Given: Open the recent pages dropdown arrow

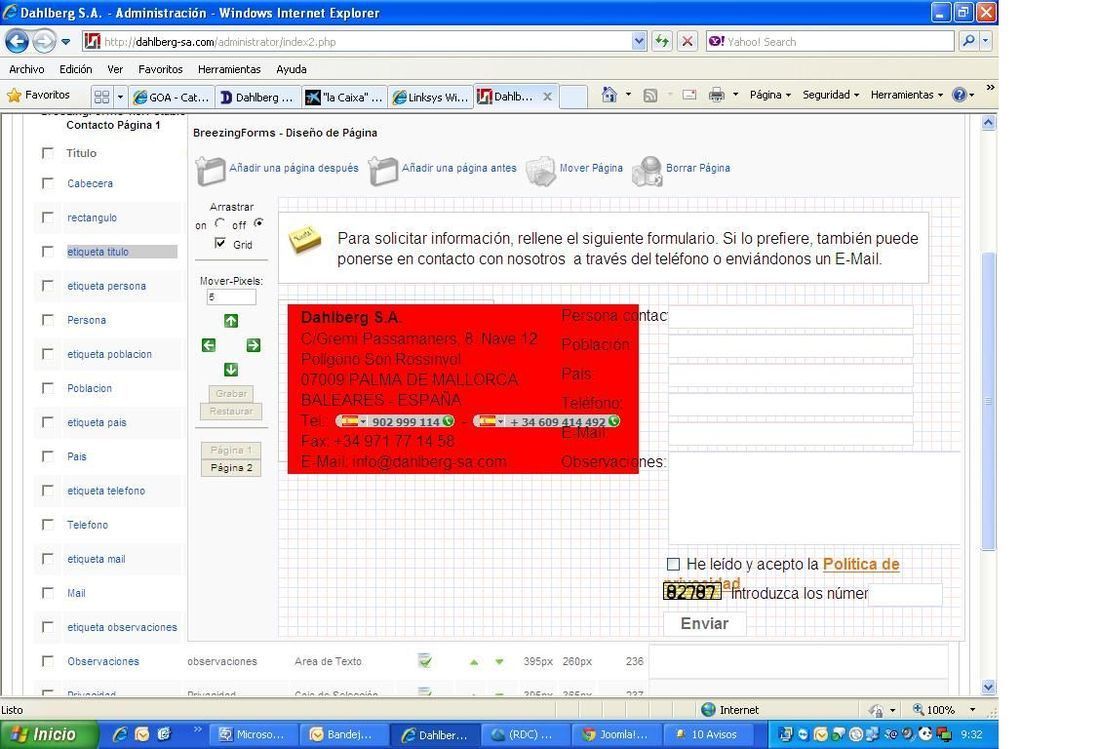Looking at the screenshot, I should tap(66, 42).
